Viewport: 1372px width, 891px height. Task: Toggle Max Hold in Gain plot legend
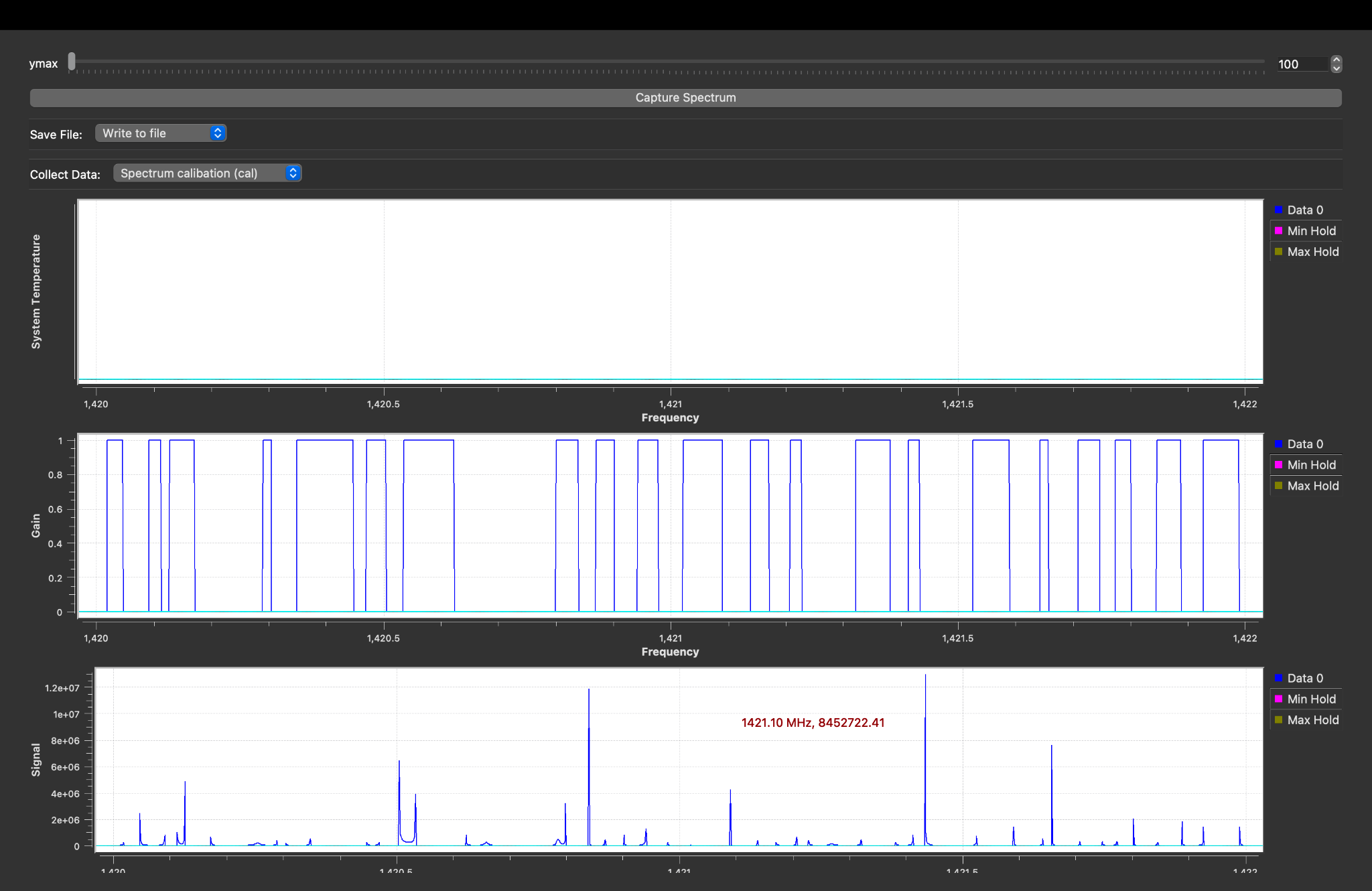pyautogui.click(x=1305, y=486)
